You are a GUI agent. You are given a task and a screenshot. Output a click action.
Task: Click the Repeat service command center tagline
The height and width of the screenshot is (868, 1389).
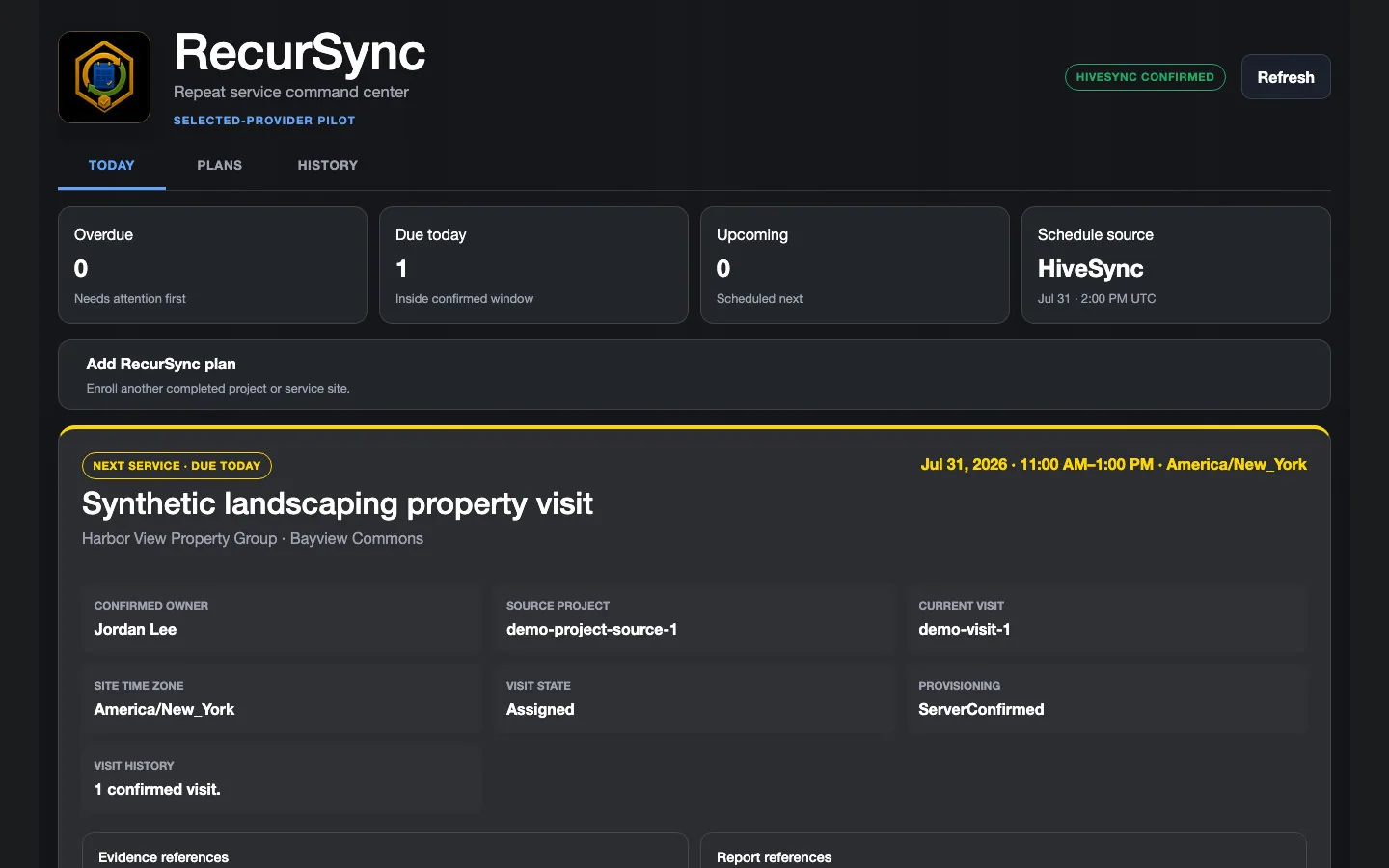[x=291, y=92]
